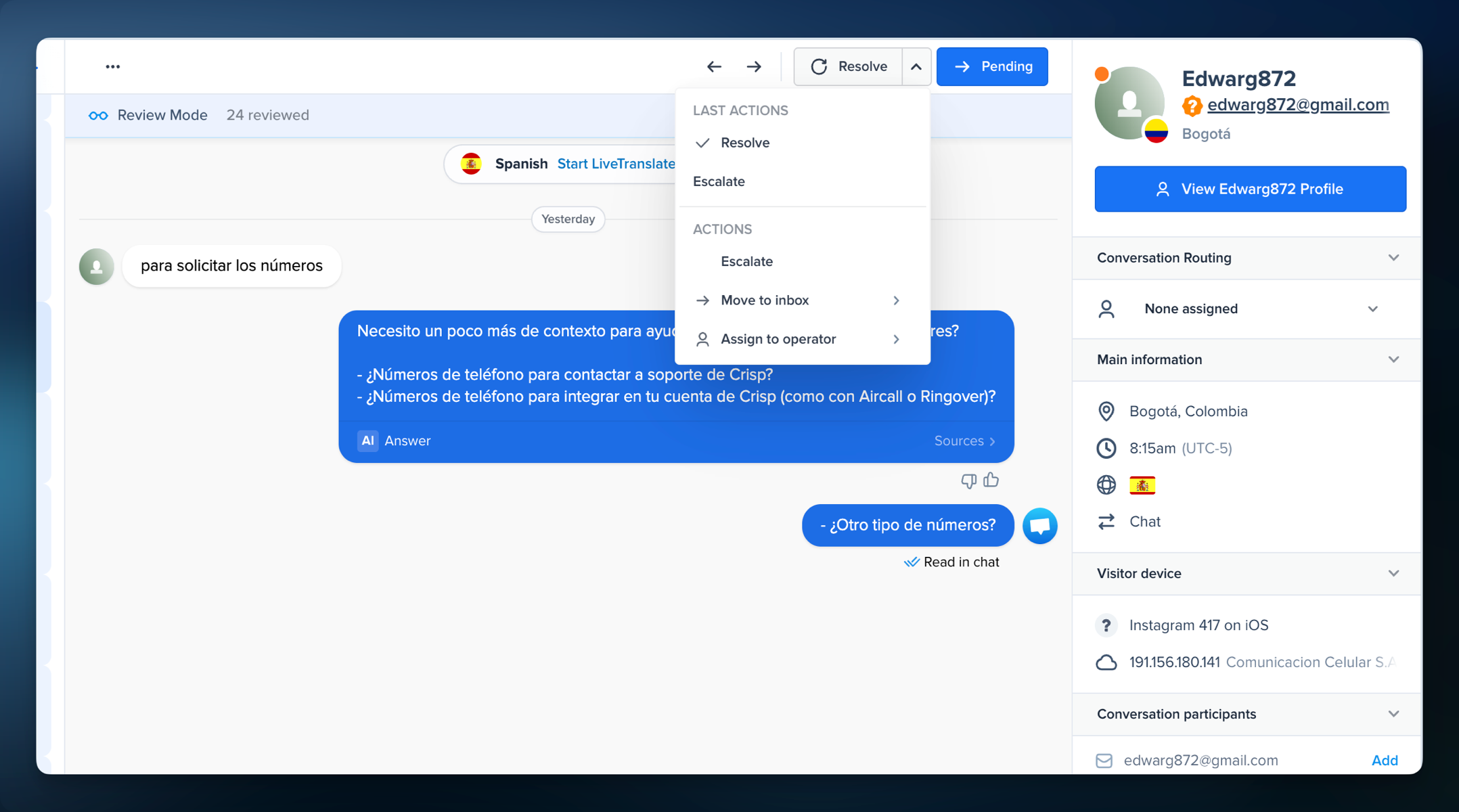Click the cloud icon next to visitor IP
This screenshot has width=1459, height=812.
(x=1106, y=662)
